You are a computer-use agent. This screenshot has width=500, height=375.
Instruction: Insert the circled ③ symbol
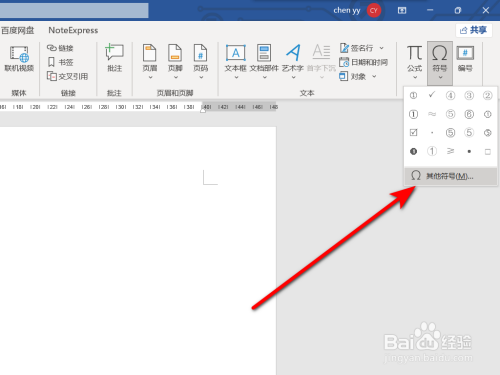469,96
